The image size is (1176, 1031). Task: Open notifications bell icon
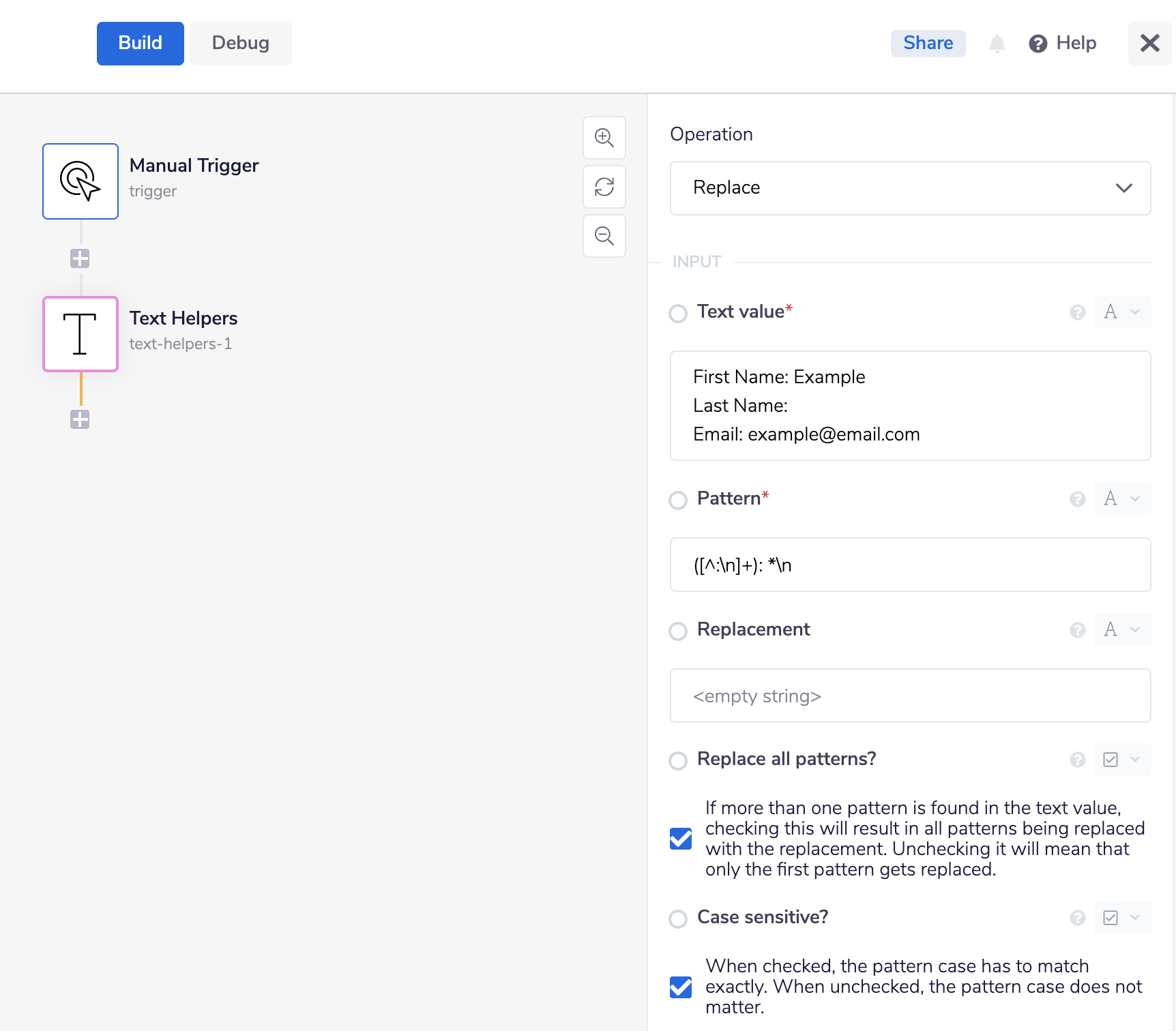coord(997,44)
